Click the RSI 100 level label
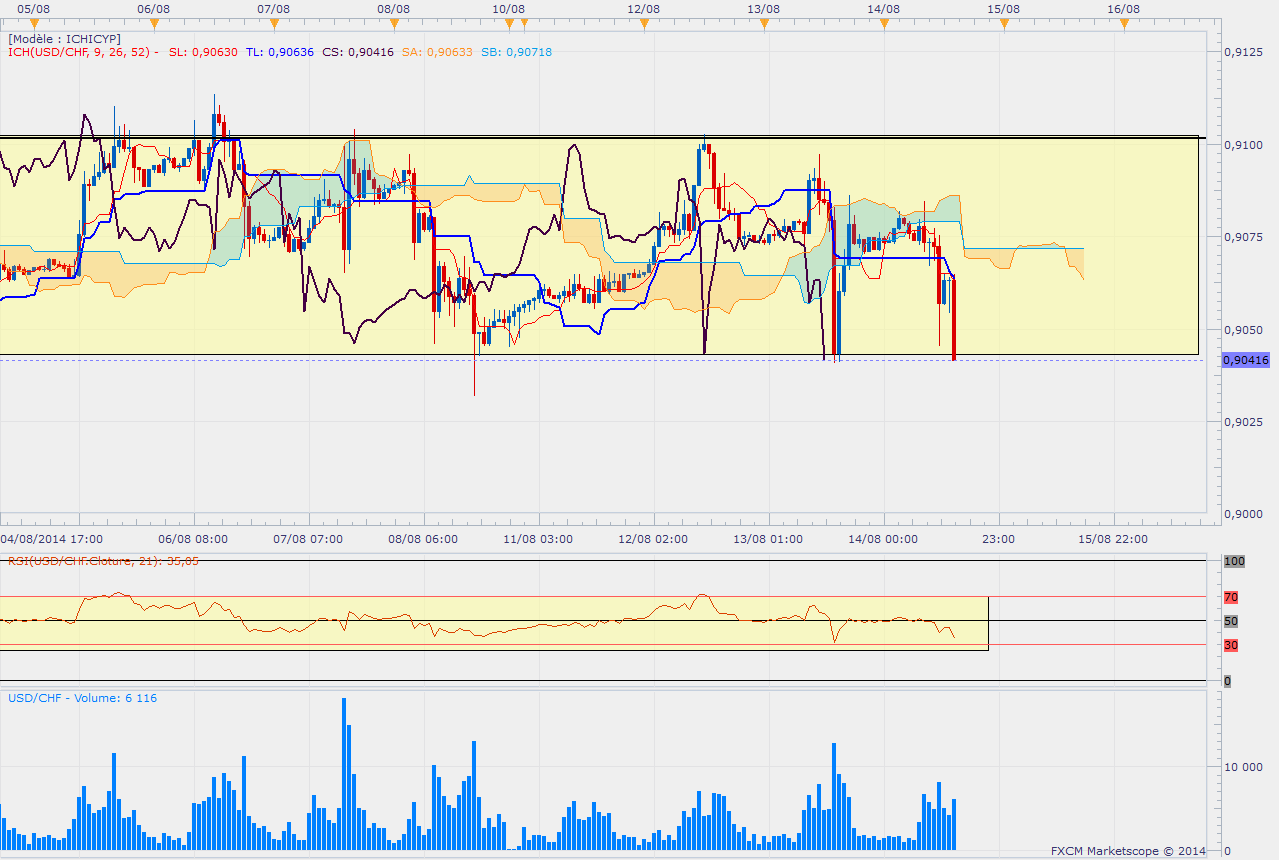1279x860 pixels. [x=1234, y=562]
